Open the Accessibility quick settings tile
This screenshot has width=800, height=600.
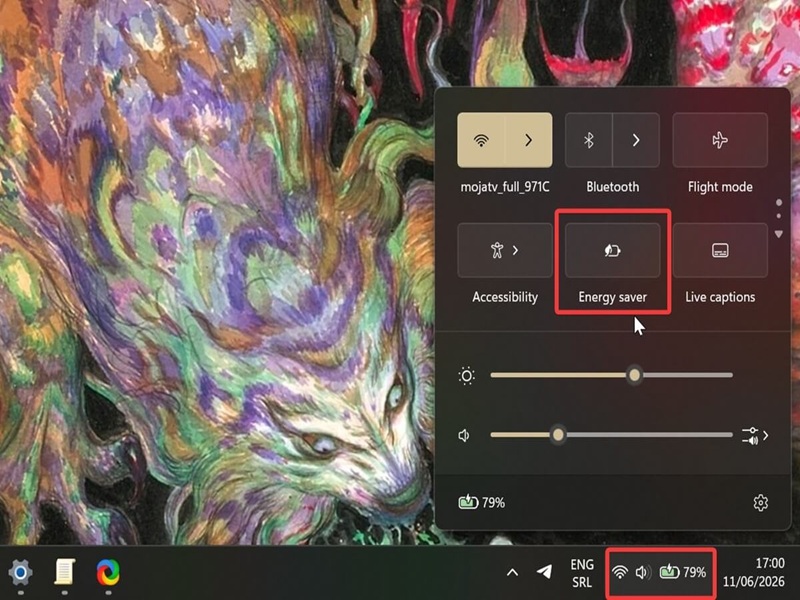pyautogui.click(x=505, y=251)
